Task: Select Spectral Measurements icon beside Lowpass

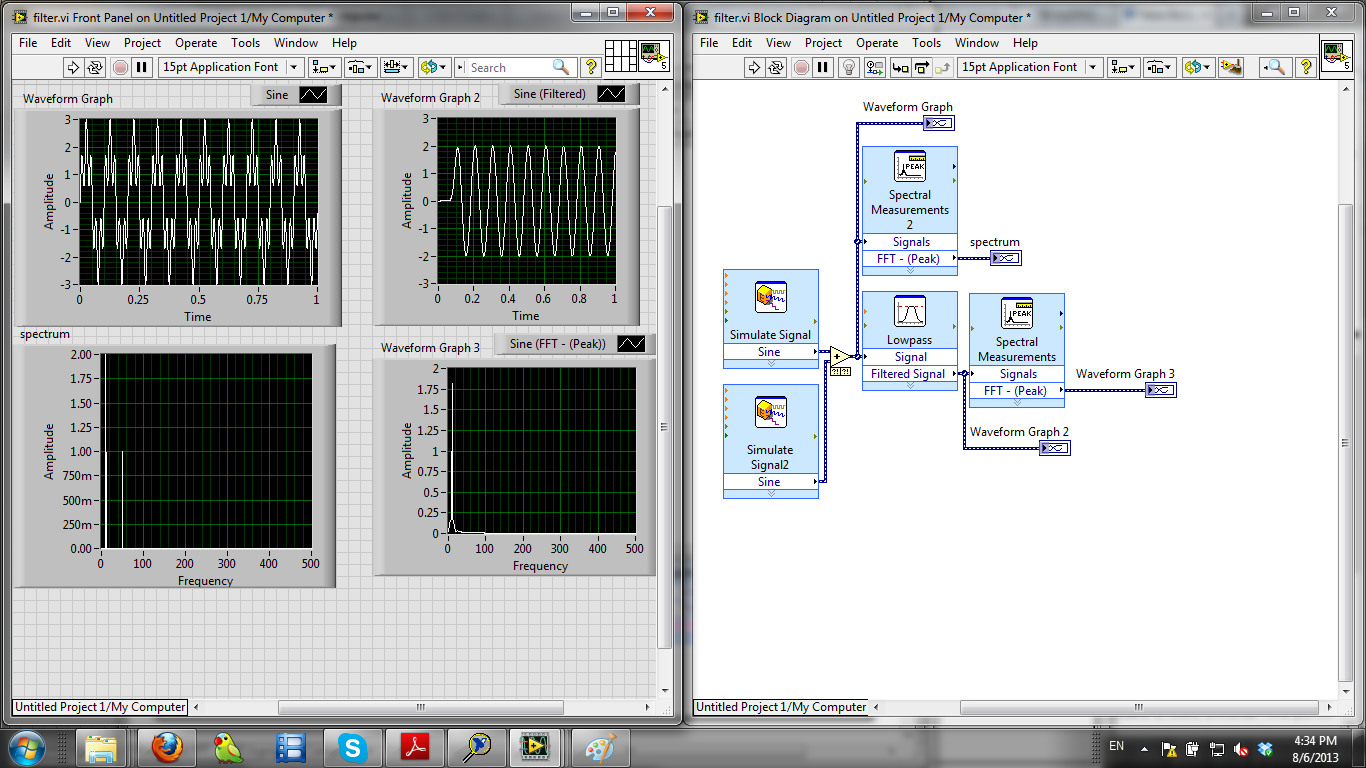Action: (1017, 313)
